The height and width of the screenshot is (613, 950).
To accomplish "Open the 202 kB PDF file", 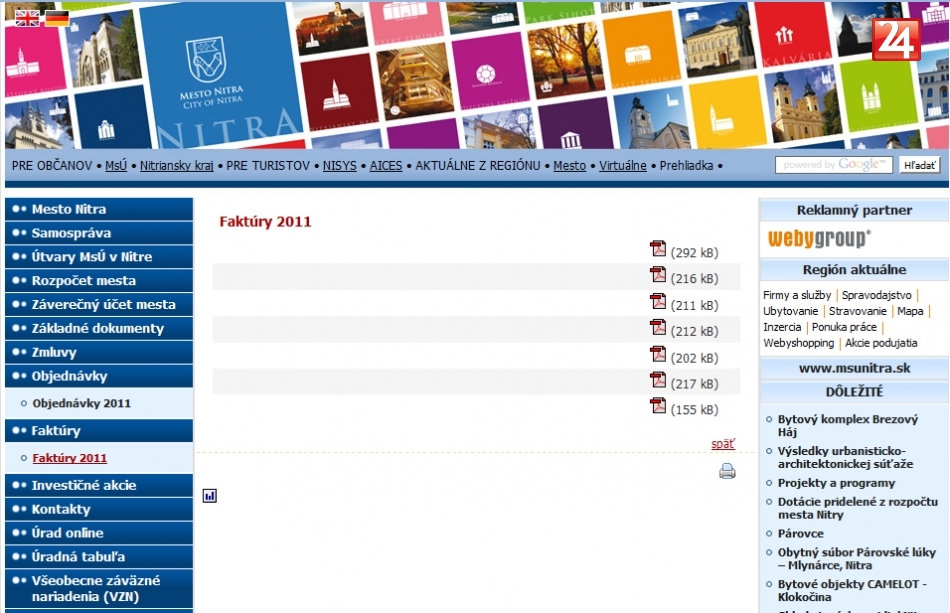I will click(x=658, y=354).
